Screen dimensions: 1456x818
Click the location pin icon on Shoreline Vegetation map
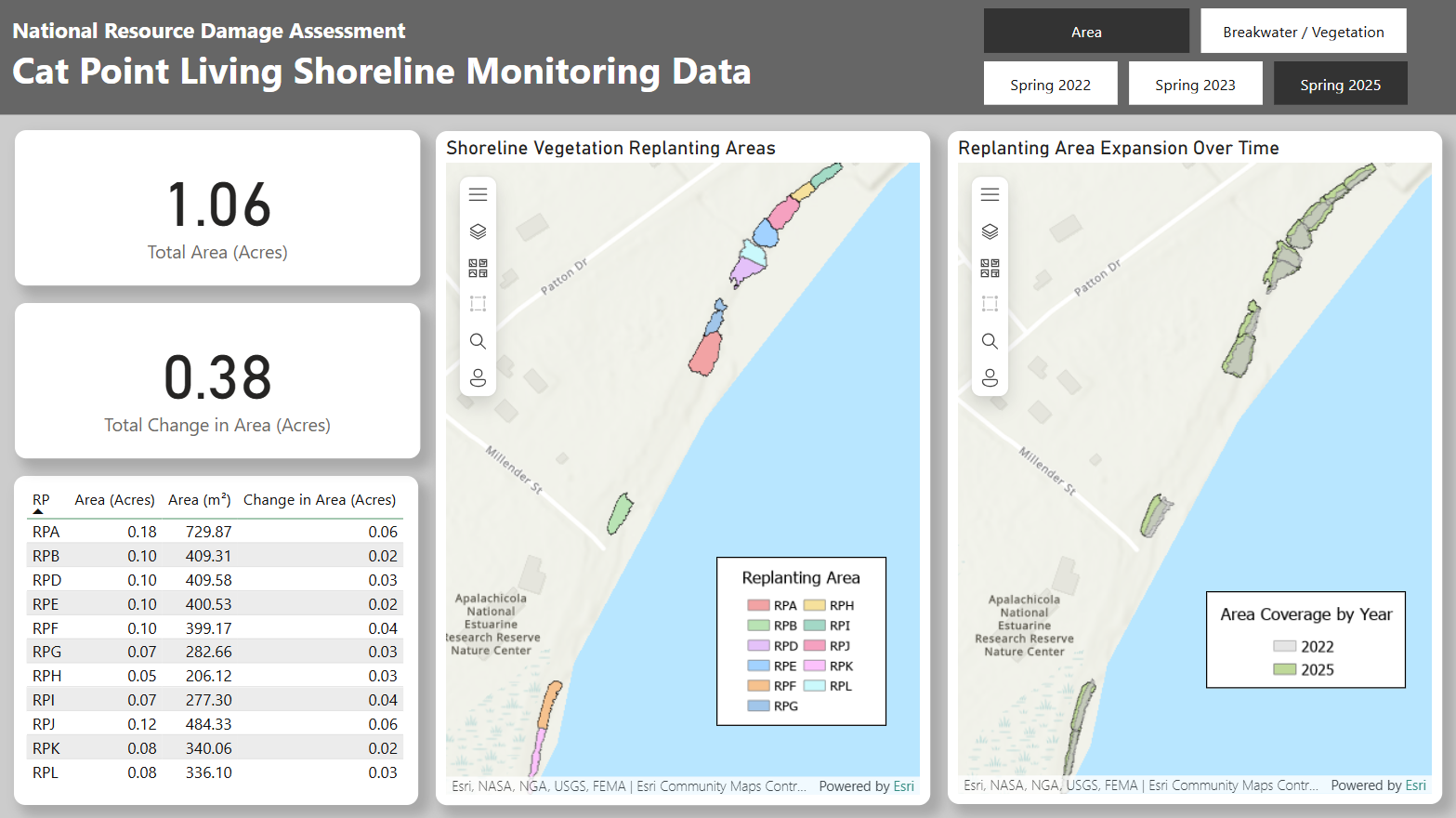click(x=478, y=377)
